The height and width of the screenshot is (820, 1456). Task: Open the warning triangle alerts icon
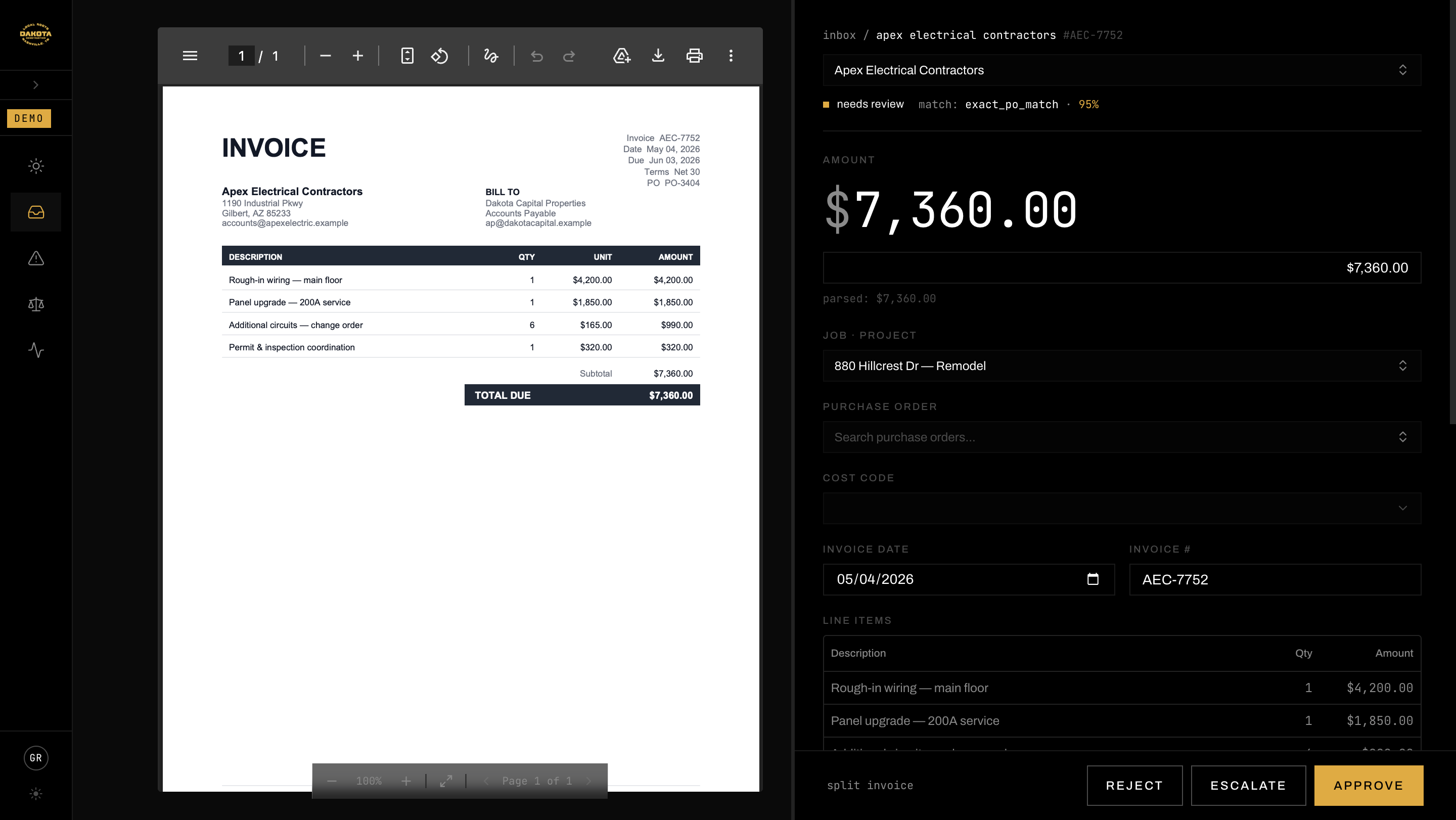[35, 258]
